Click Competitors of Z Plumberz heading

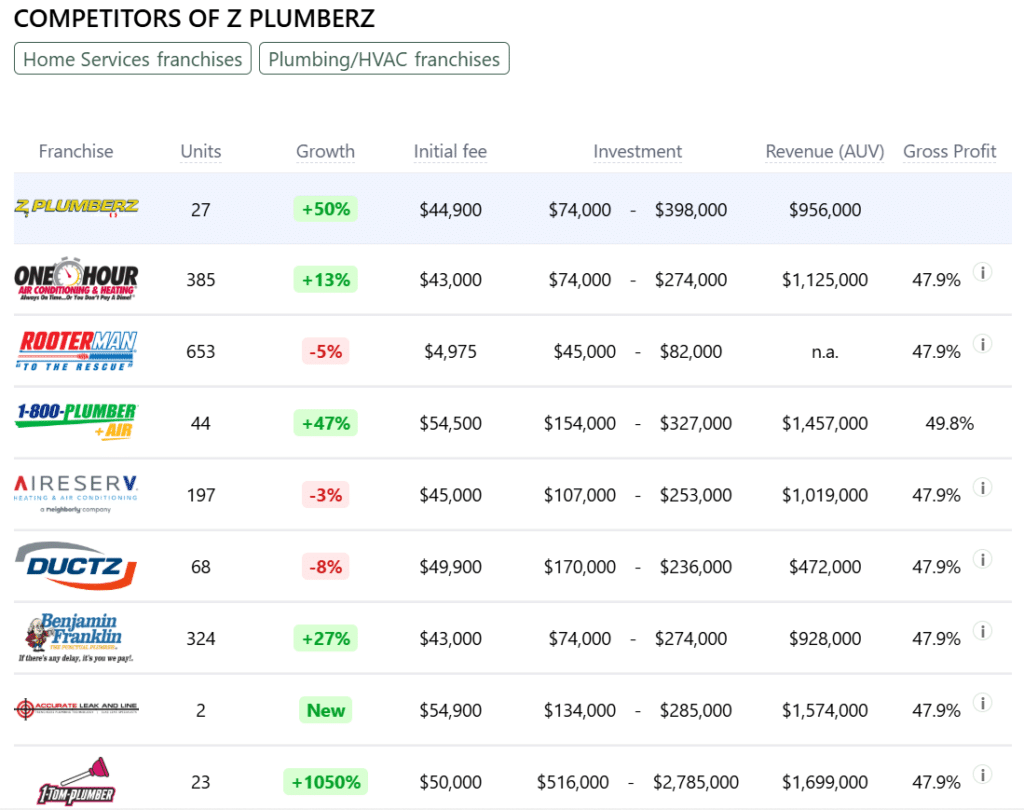(195, 18)
